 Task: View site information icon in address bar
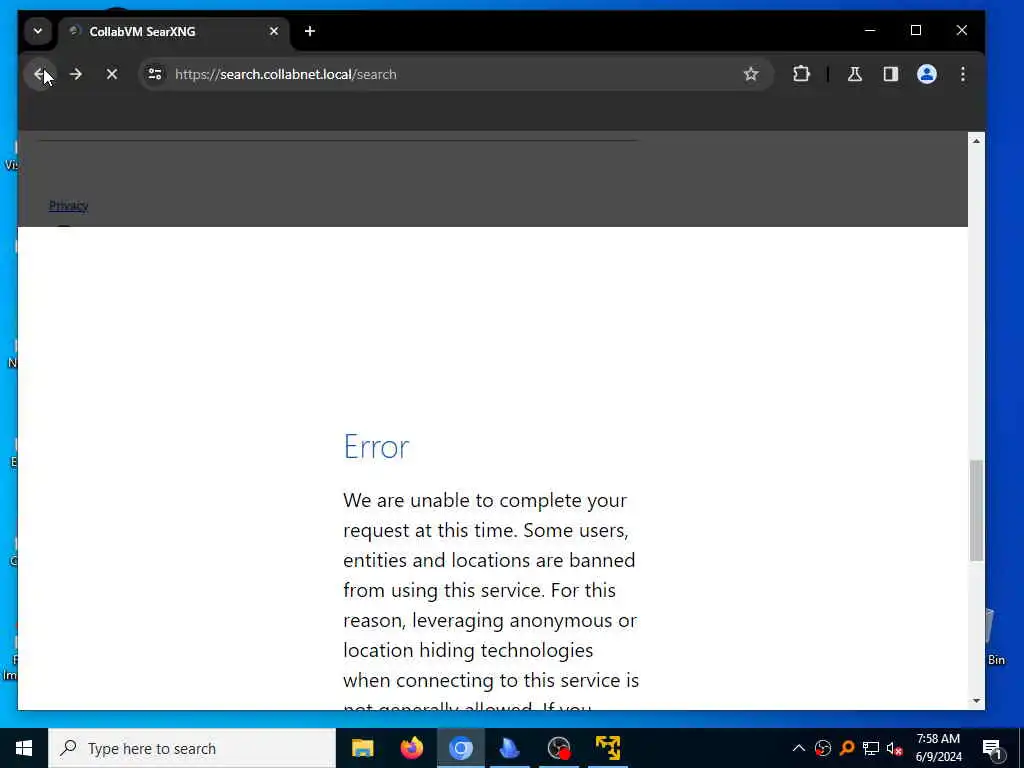click(155, 74)
